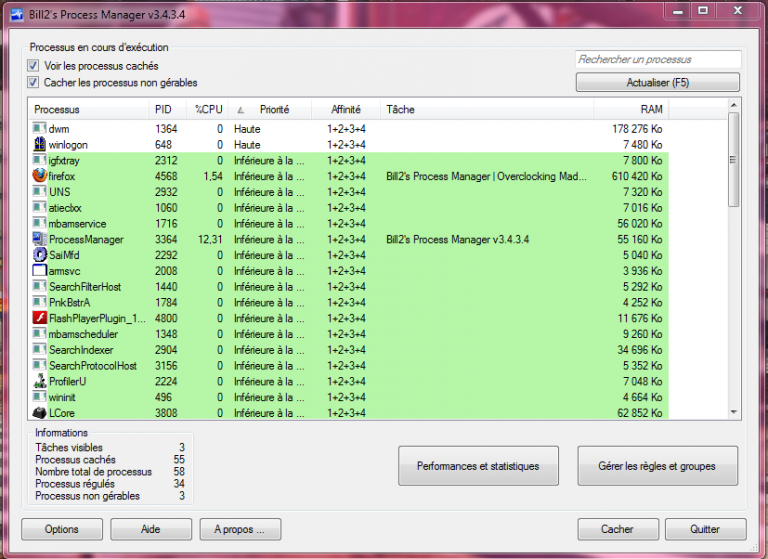This screenshot has width=768, height=559.
Task: Focus the 'Rechercher un processus' search field
Action: click(x=658, y=59)
